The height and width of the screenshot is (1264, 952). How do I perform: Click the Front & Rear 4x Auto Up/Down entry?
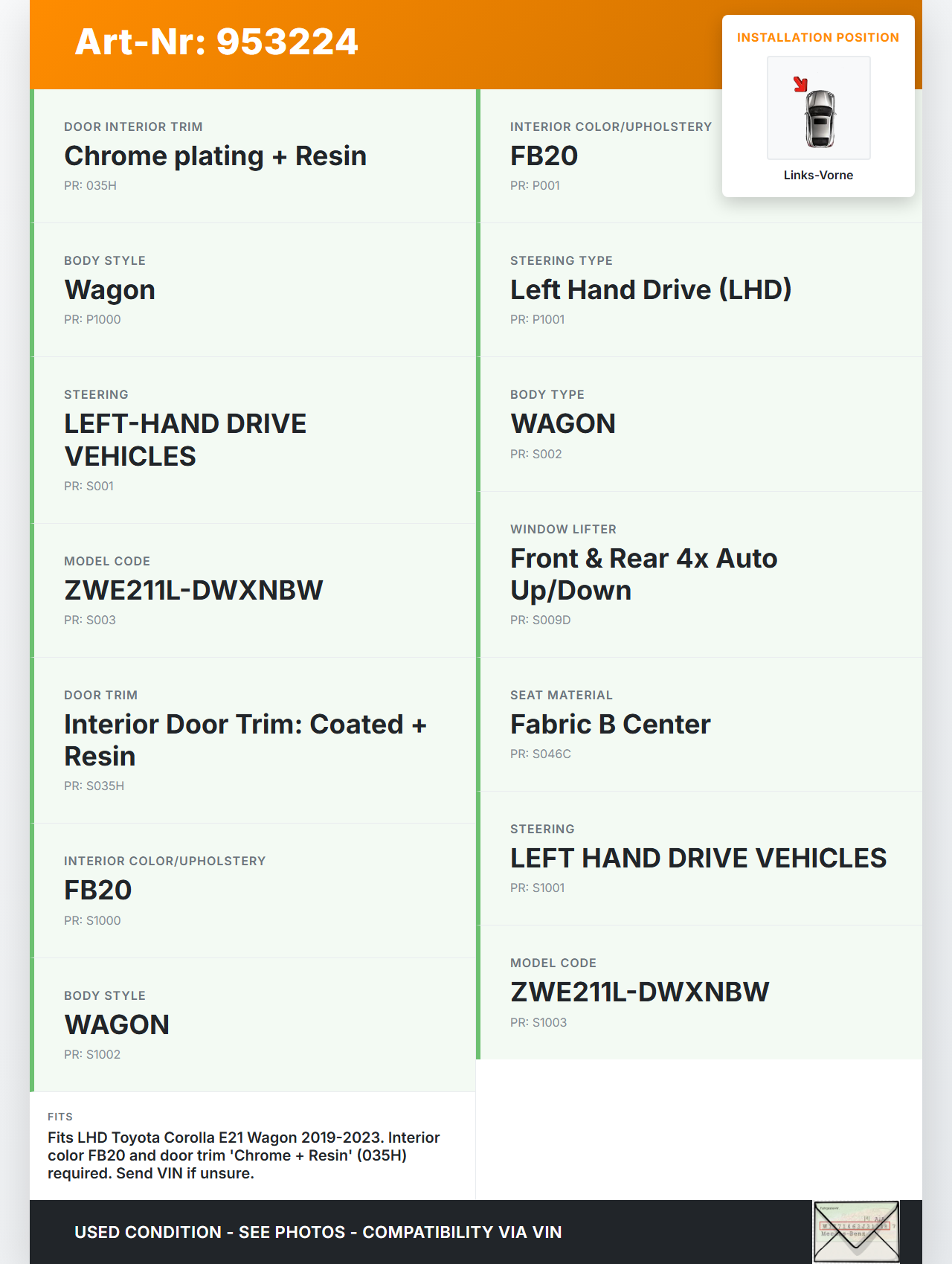(x=643, y=574)
